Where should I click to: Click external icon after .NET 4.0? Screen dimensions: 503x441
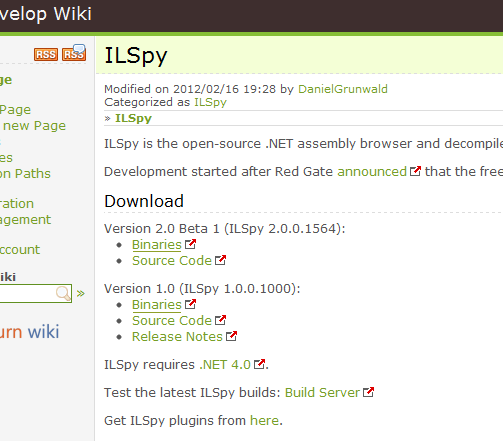[259, 364]
